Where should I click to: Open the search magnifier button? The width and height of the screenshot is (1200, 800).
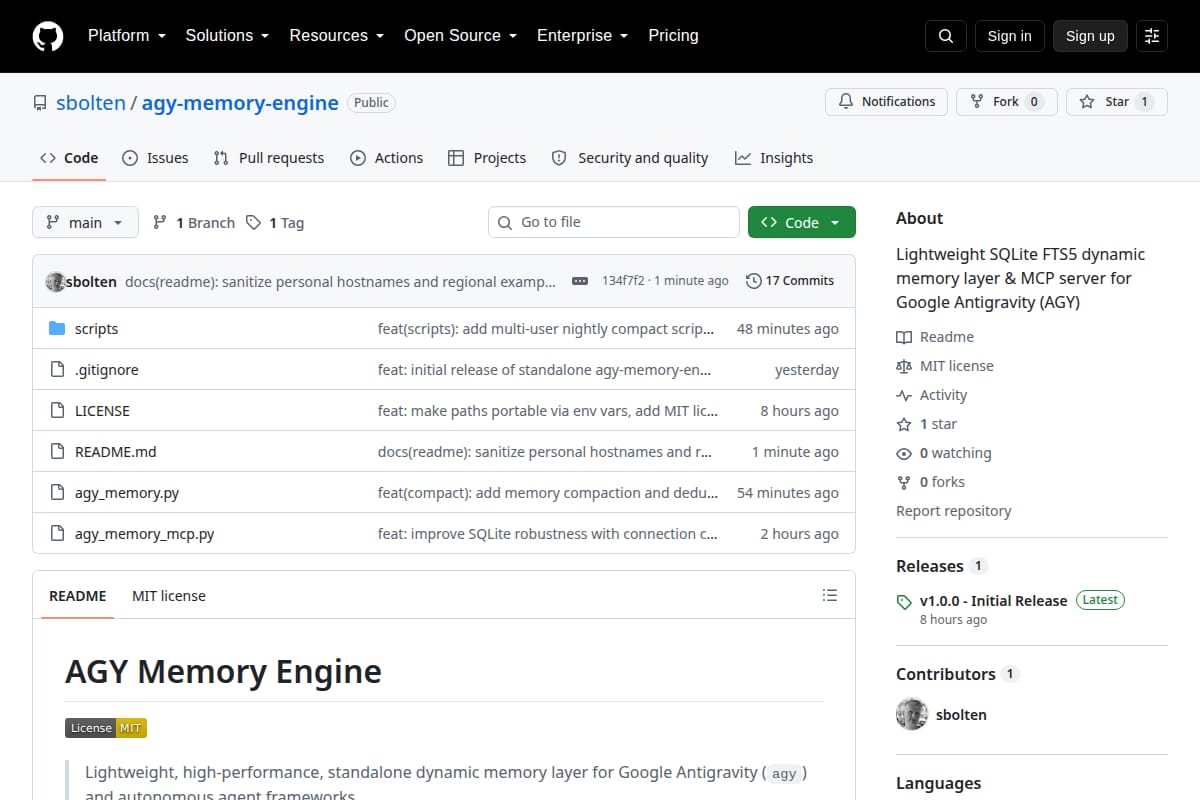946,36
